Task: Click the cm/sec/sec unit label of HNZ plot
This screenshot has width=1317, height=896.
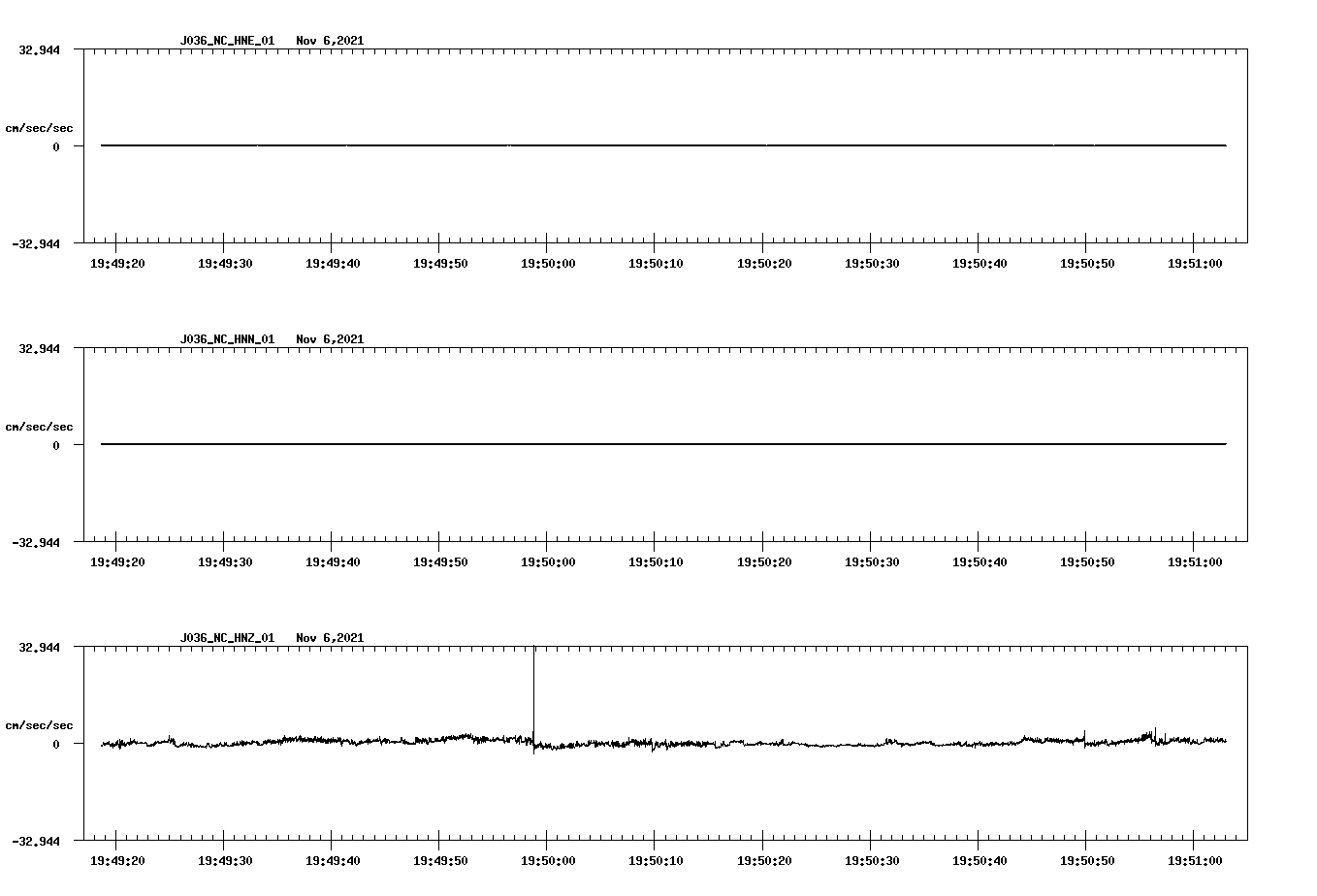Action: point(39,725)
